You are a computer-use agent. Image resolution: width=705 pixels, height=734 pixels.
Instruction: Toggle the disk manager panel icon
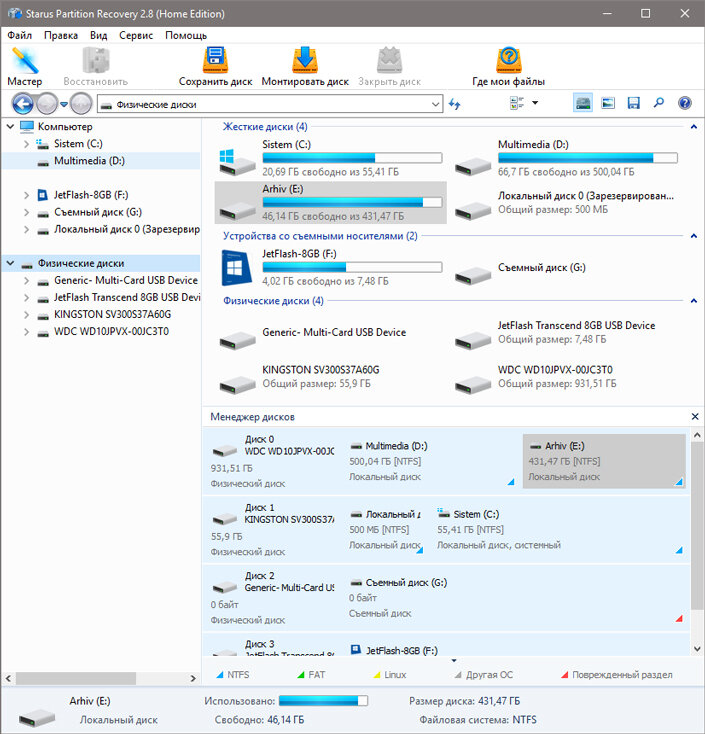pyautogui.click(x=583, y=103)
